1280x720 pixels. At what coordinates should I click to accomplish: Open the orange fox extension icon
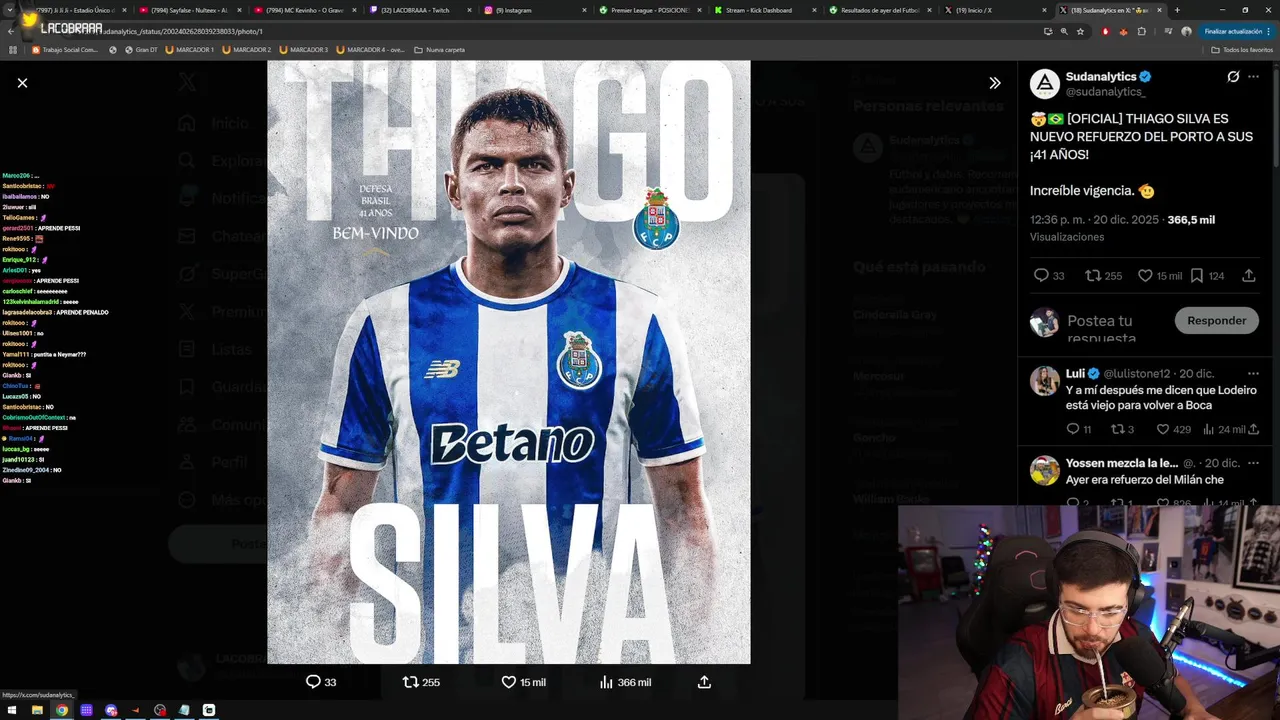1125,31
